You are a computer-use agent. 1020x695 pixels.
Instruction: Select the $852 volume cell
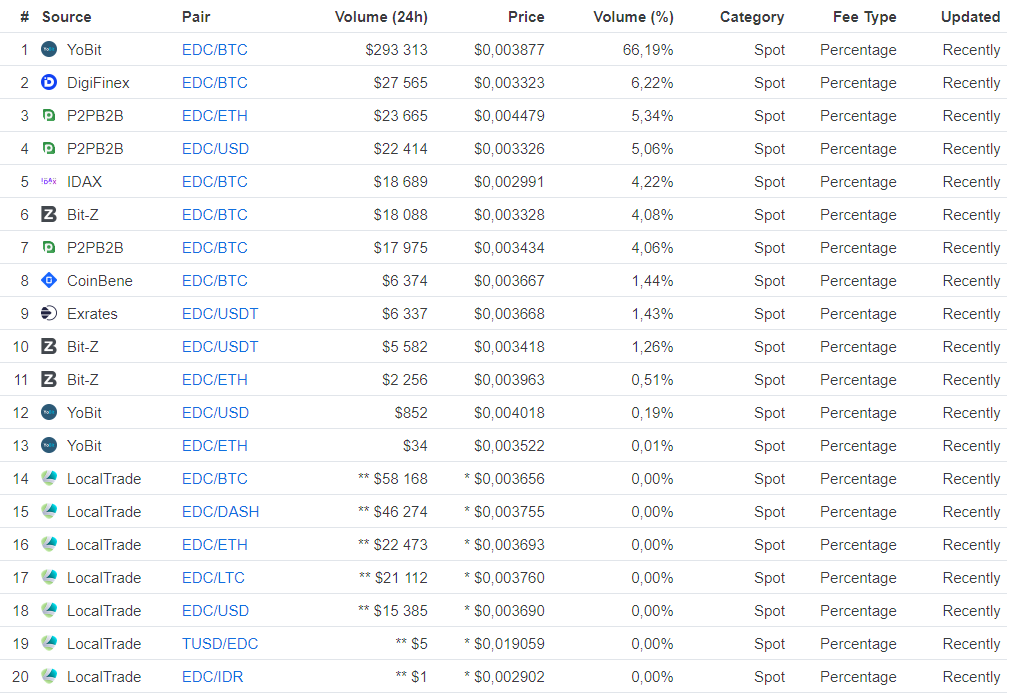coord(411,413)
